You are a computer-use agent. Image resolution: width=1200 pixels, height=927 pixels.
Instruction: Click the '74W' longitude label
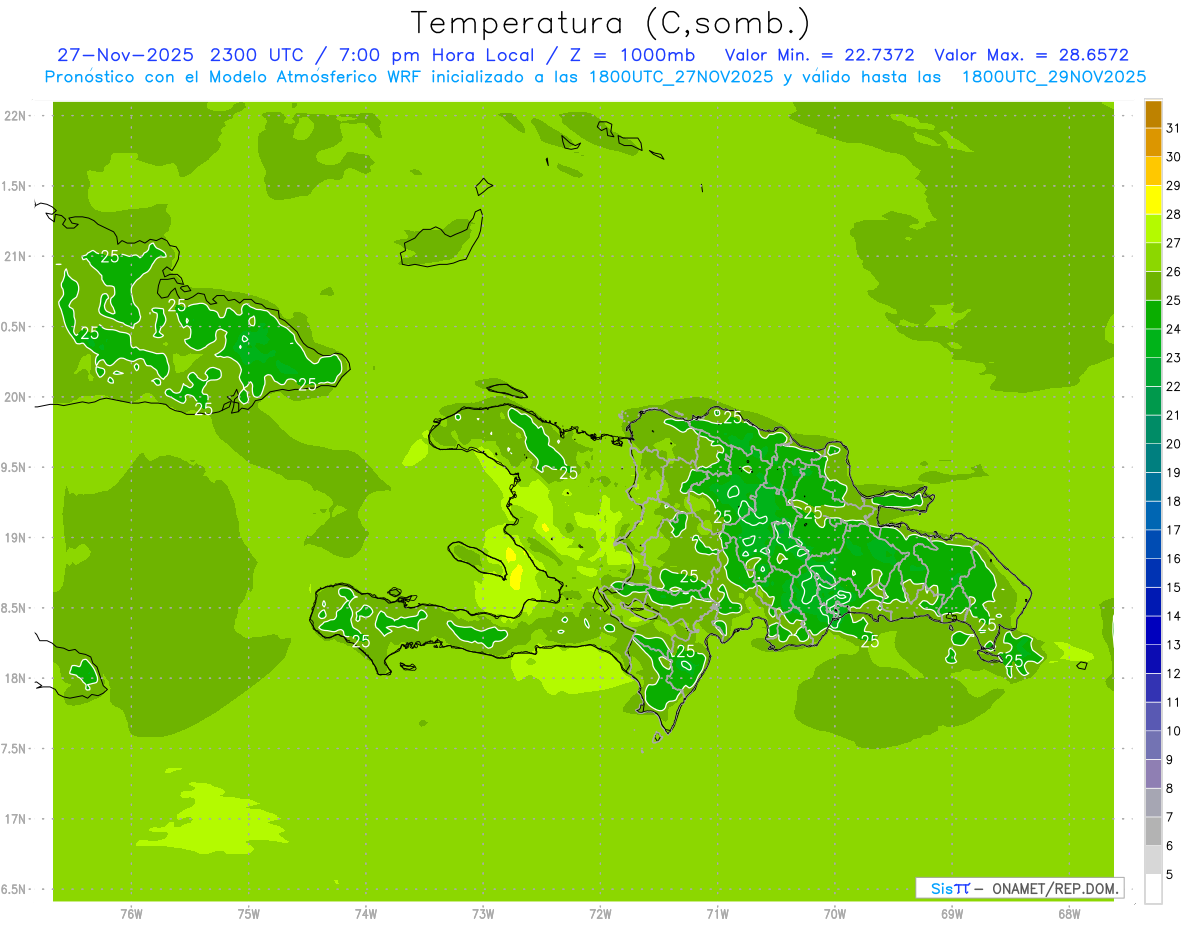(365, 914)
